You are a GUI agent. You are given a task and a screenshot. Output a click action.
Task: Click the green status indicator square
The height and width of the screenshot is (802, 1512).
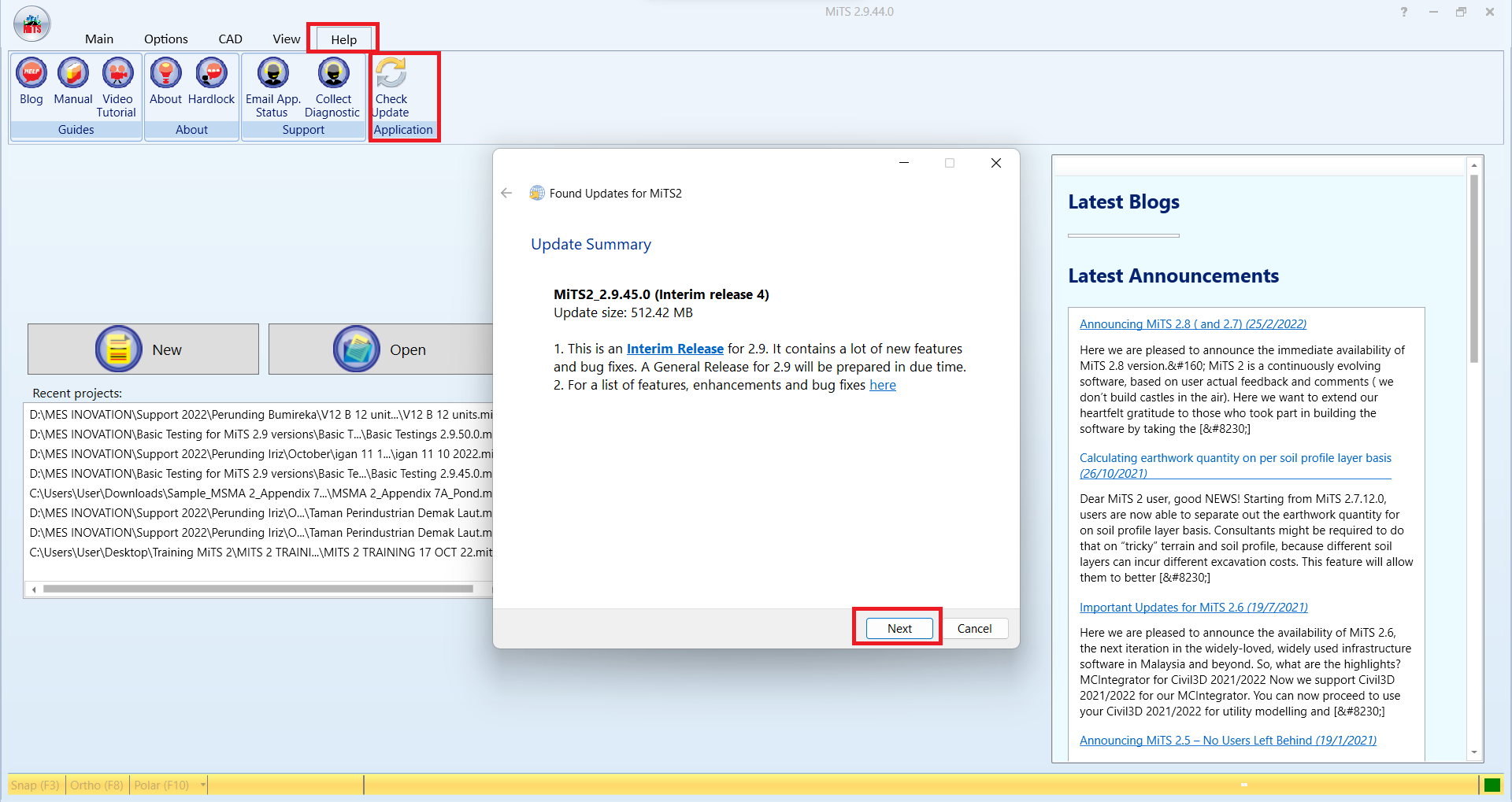(1492, 785)
